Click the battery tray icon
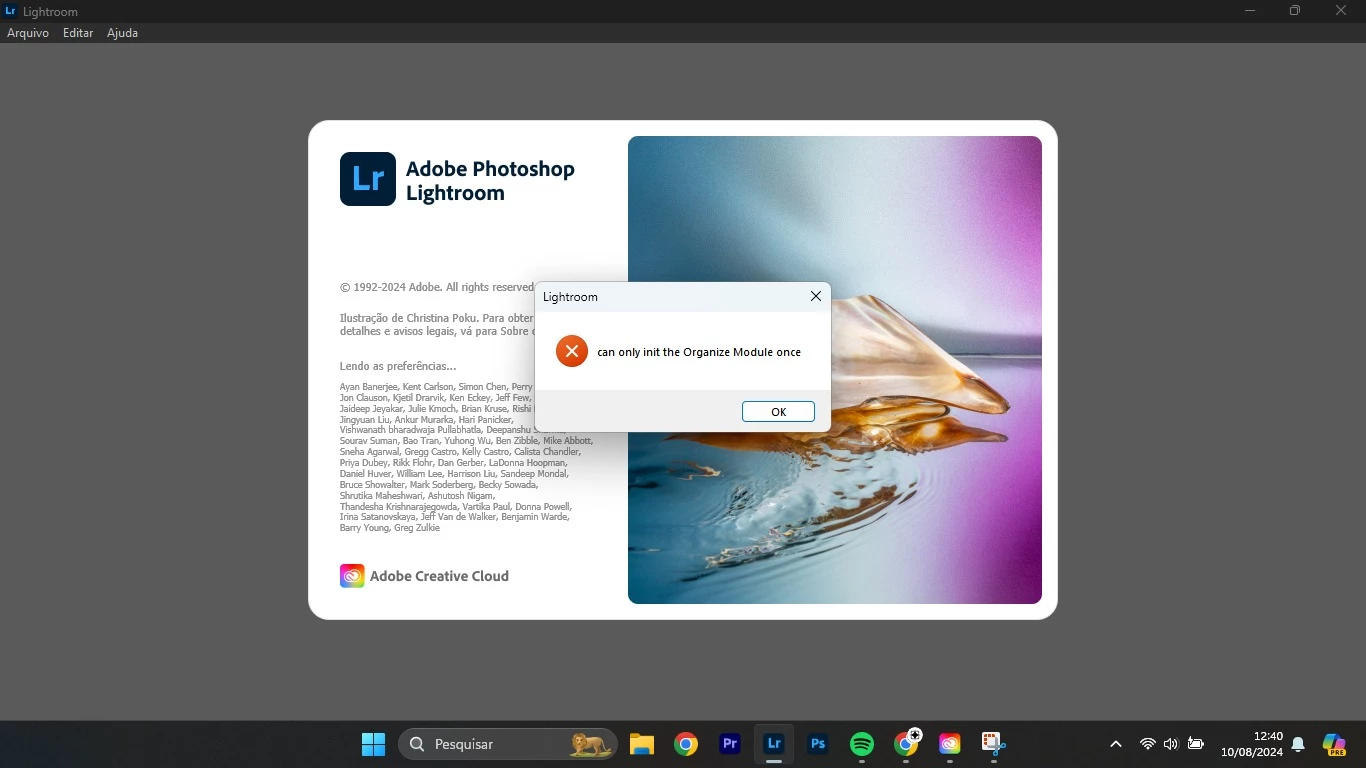 pyautogui.click(x=1195, y=744)
